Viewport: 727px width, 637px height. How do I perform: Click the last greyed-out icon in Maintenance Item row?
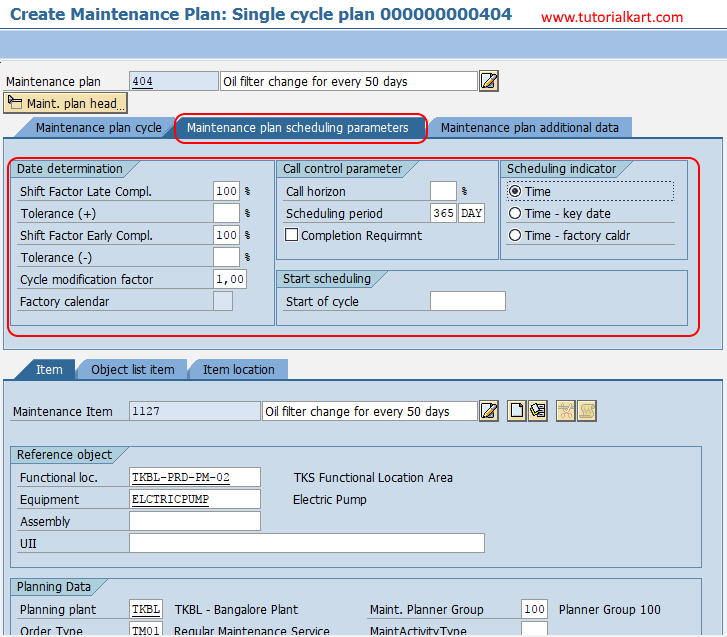pyautogui.click(x=587, y=411)
